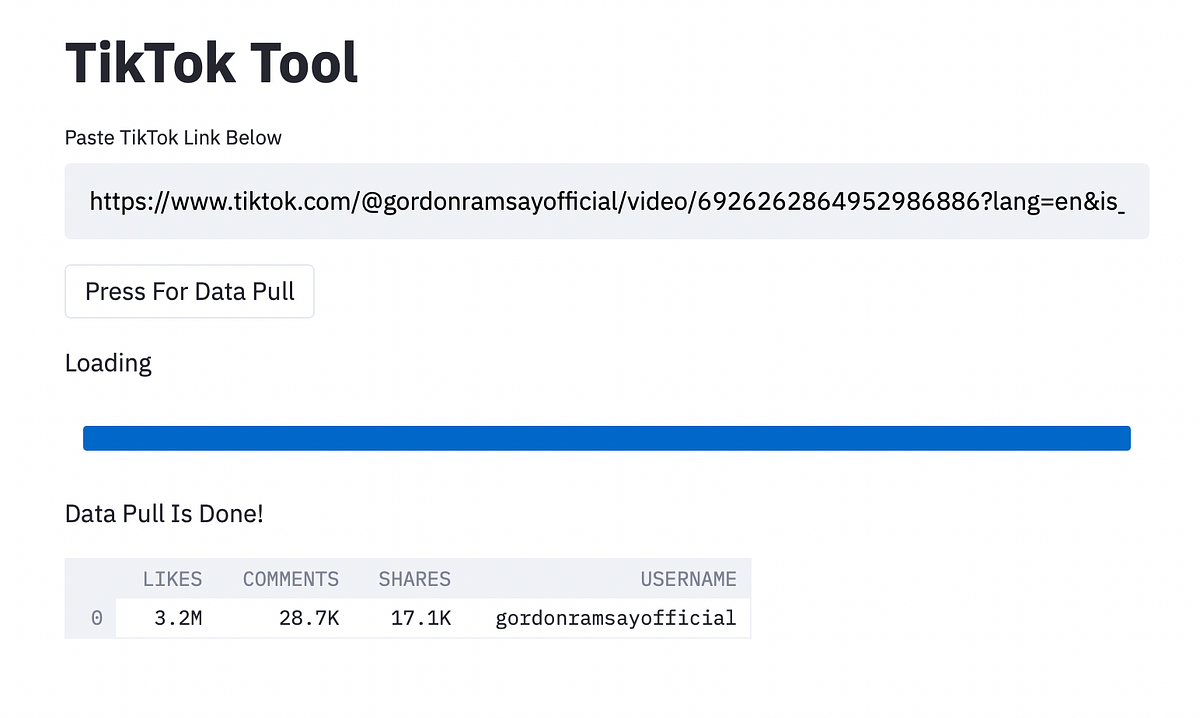Viewport: 1200px width, 718px height.
Task: Click the LIKES column header
Action: [172, 579]
